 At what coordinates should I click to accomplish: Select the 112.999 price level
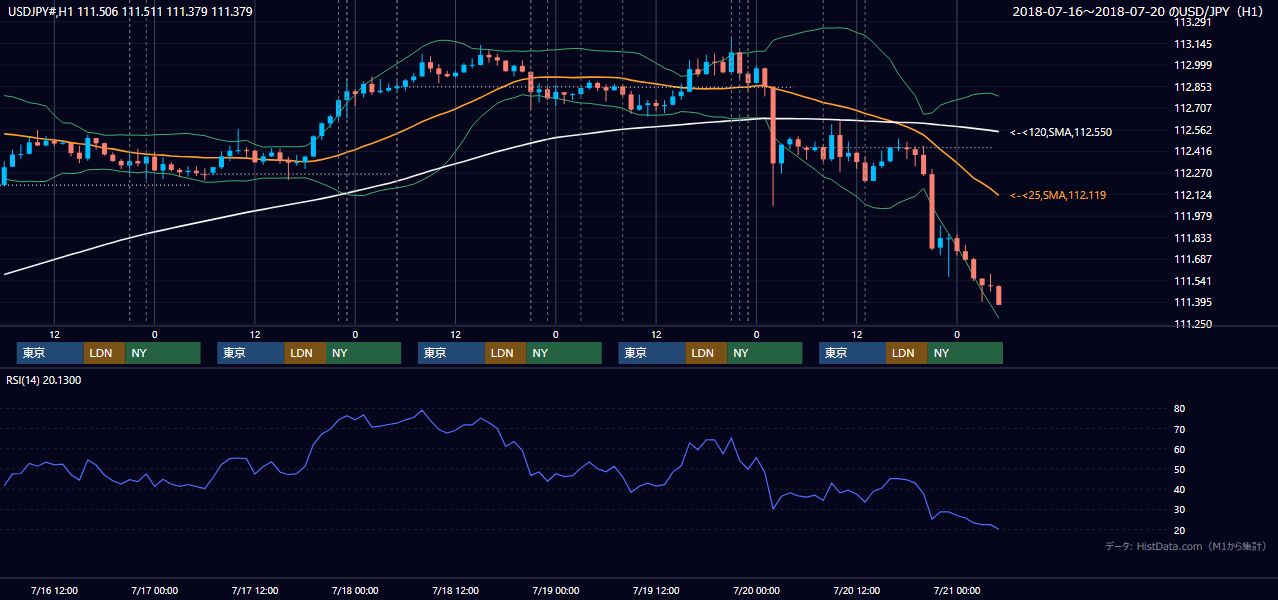click(1193, 65)
